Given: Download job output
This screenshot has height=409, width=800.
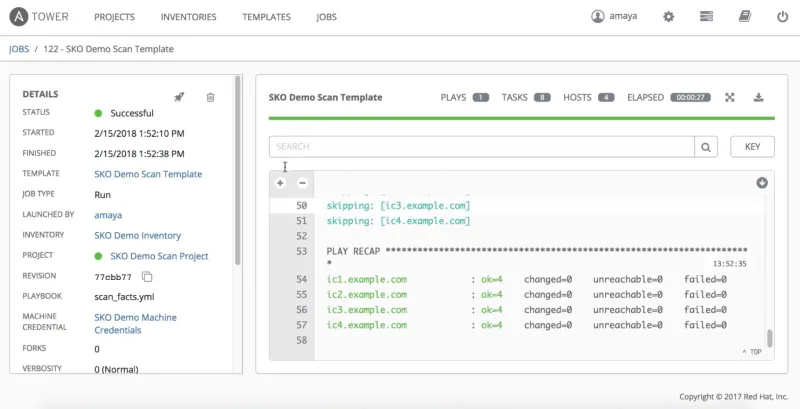Looking at the screenshot, I should [759, 97].
